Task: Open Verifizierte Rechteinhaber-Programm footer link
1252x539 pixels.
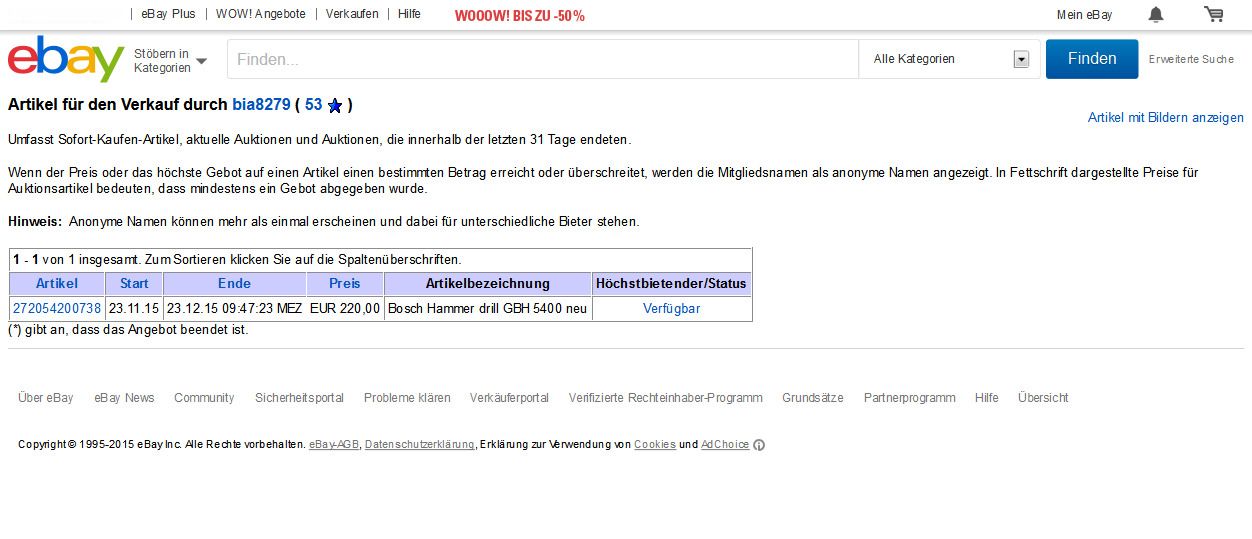Action: coord(666,397)
